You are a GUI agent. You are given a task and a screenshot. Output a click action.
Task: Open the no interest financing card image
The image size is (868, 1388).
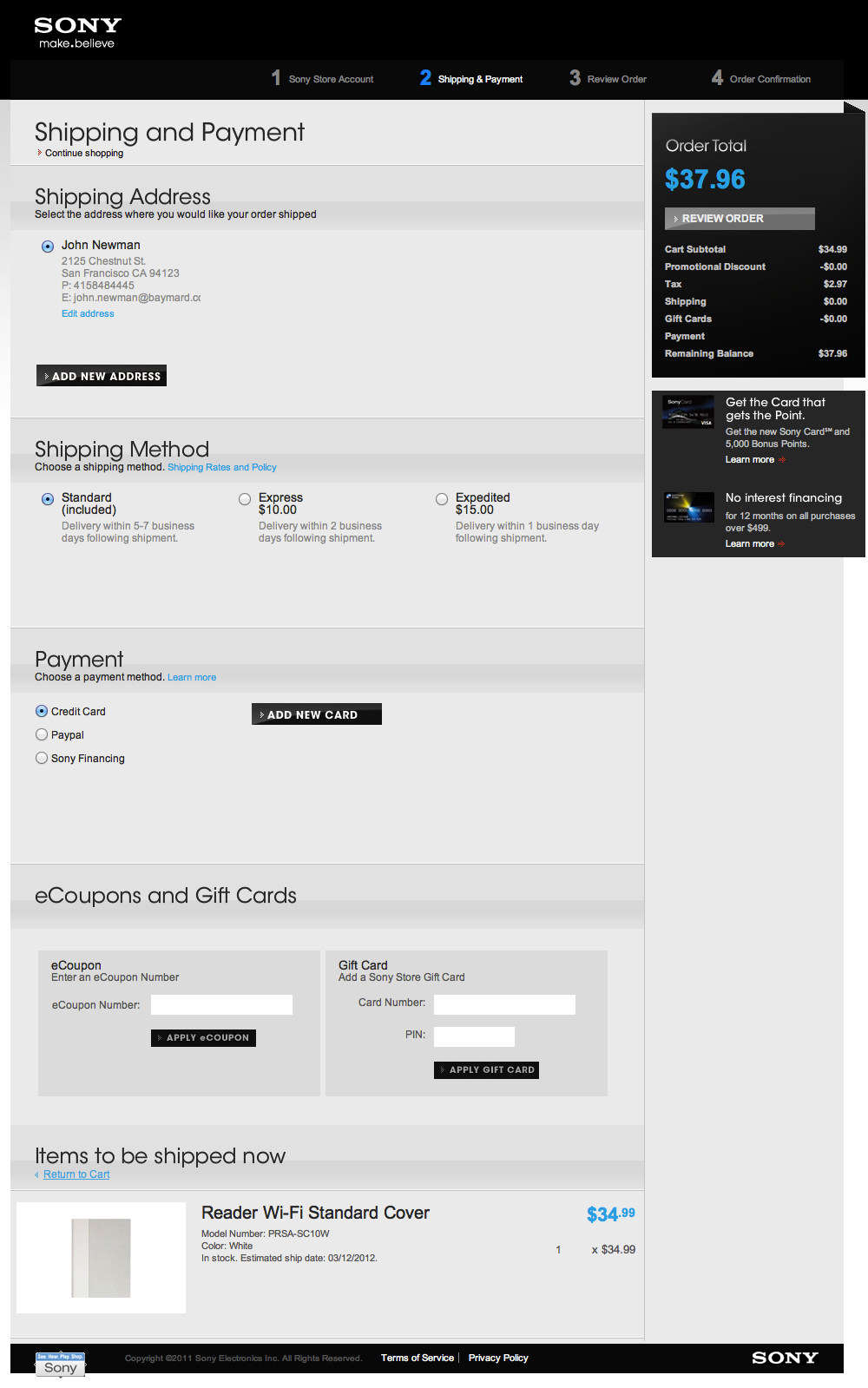(688, 507)
